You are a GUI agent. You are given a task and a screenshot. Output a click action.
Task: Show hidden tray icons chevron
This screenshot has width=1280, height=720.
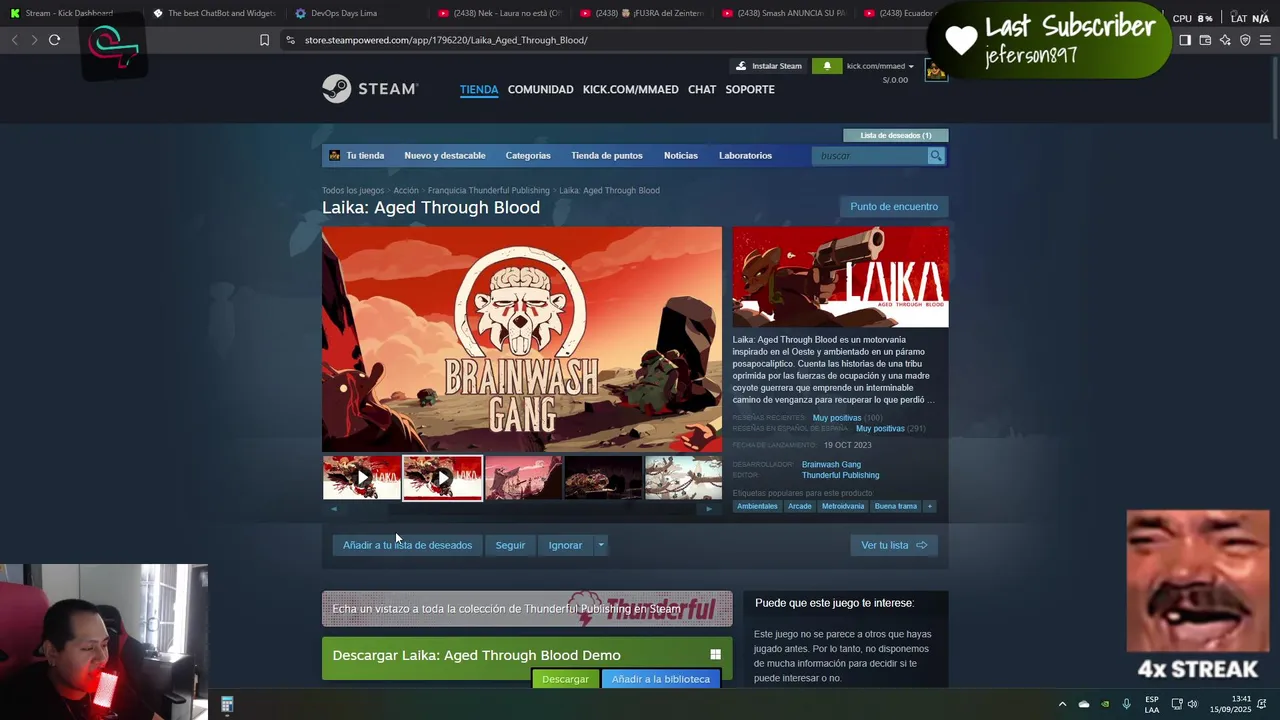pyautogui.click(x=1062, y=704)
